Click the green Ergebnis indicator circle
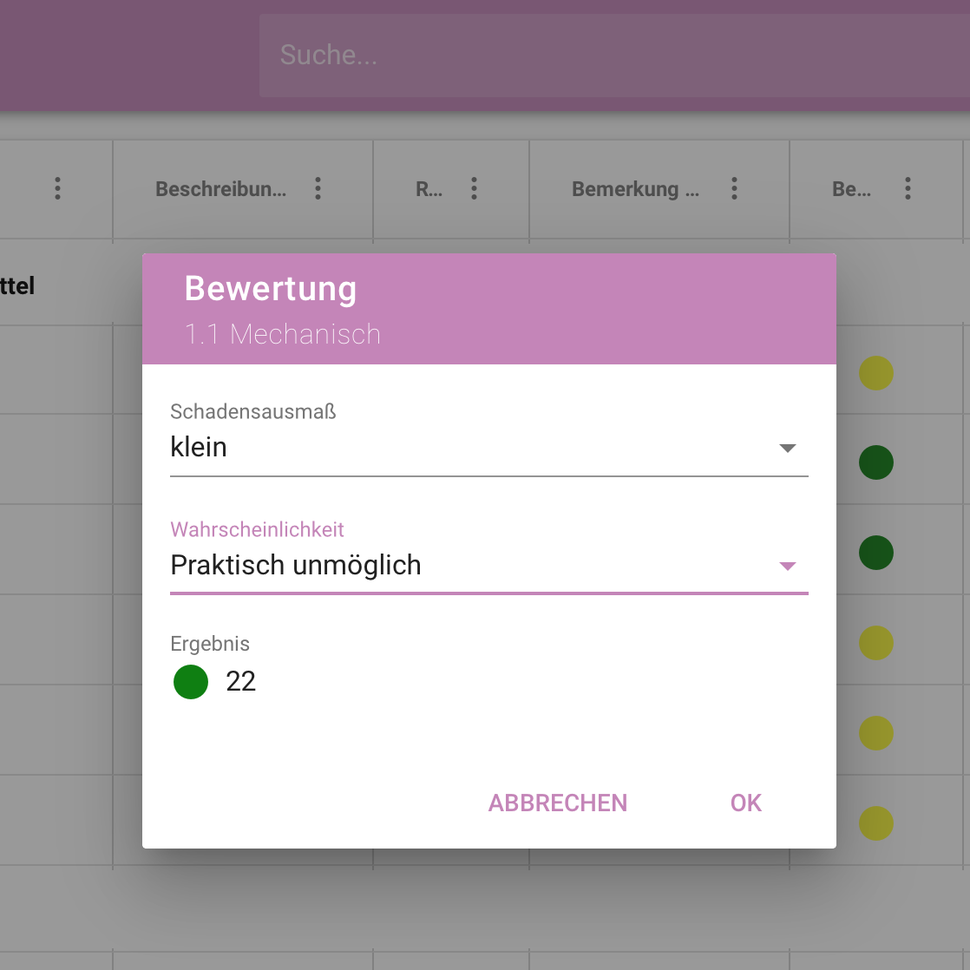Viewport: 970px width, 970px height. [191, 682]
